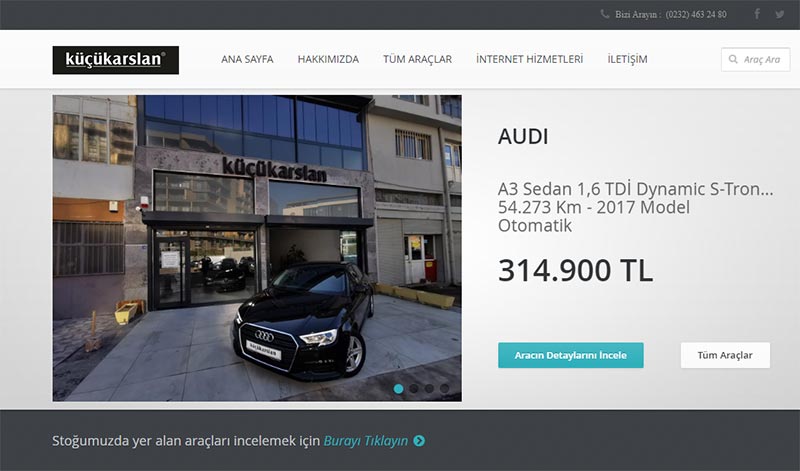800x471 pixels.
Task: Click the magnifier icon in search box
Action: click(733, 59)
